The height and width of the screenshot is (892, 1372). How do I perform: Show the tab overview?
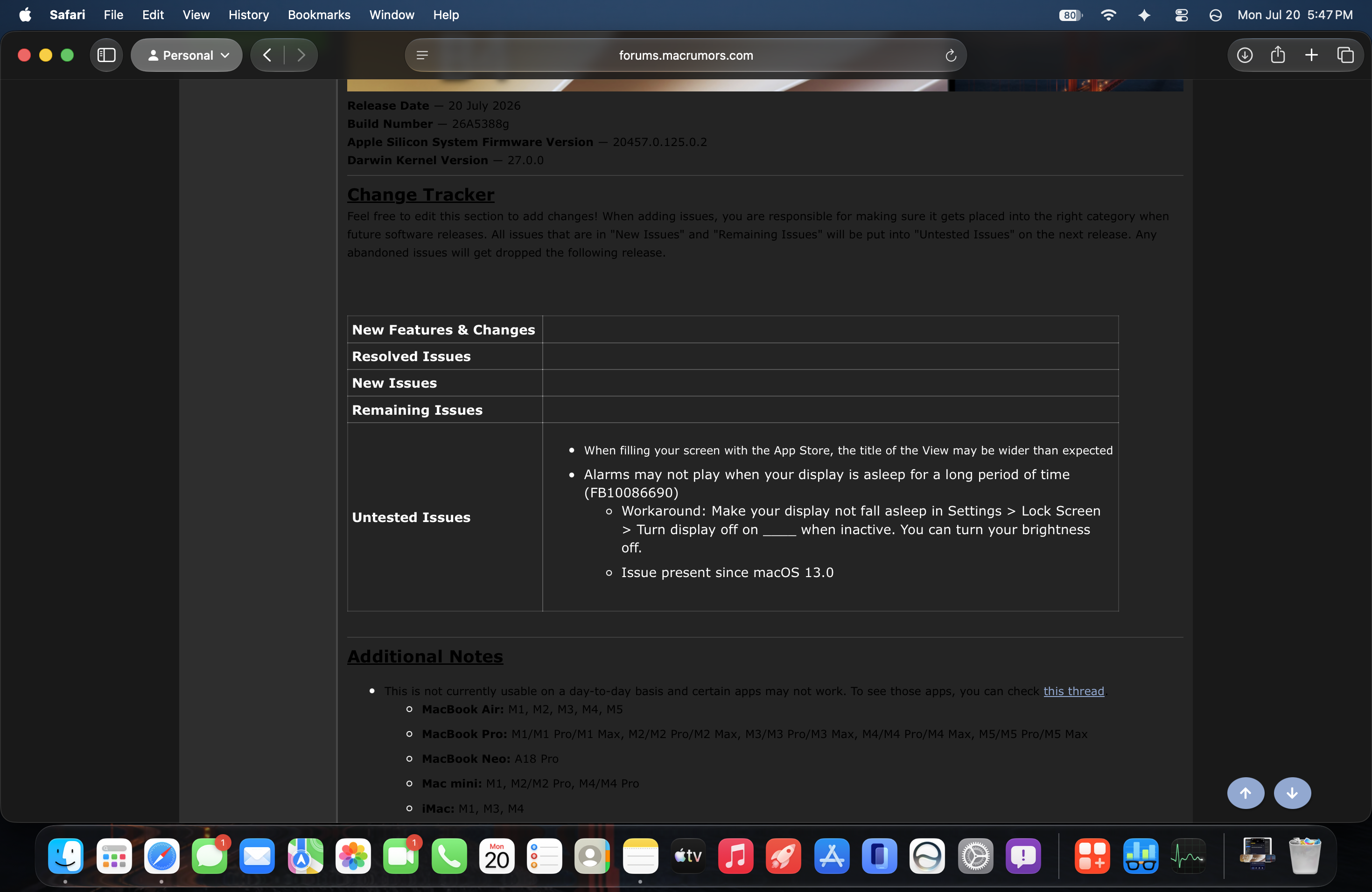pos(1345,56)
